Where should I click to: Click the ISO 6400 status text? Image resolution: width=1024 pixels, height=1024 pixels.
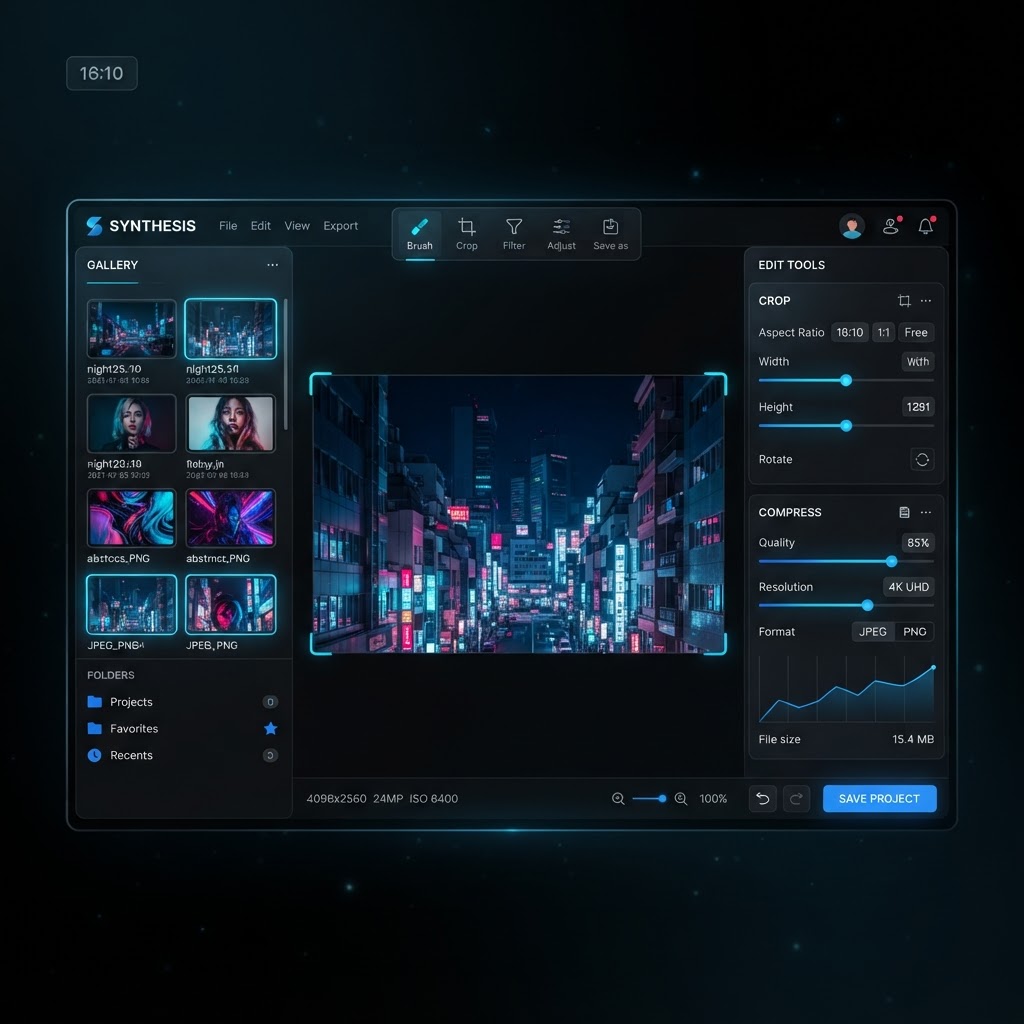pos(434,798)
